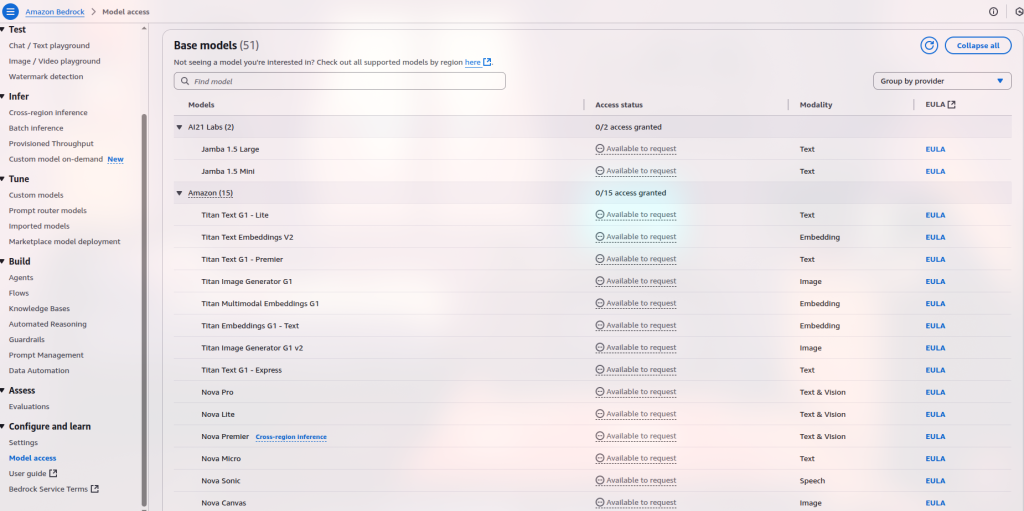Open Cross-region inference page
1024x511 pixels.
click(48, 112)
